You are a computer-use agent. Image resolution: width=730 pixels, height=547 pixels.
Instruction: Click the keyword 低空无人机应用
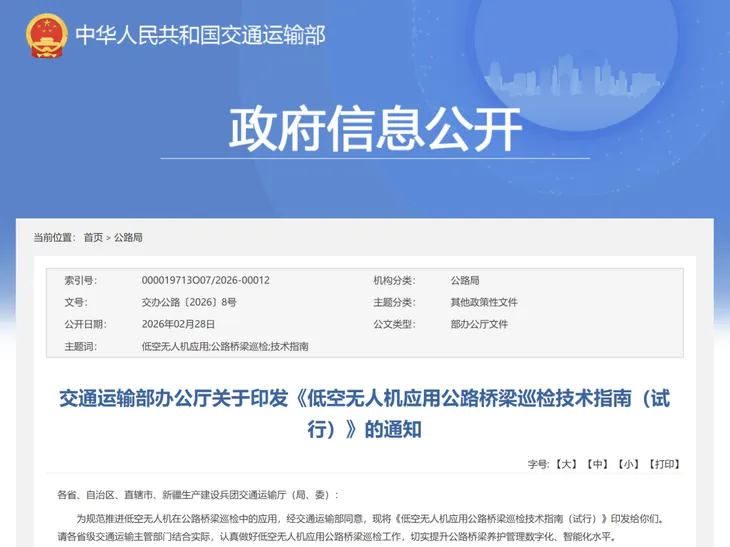point(175,347)
